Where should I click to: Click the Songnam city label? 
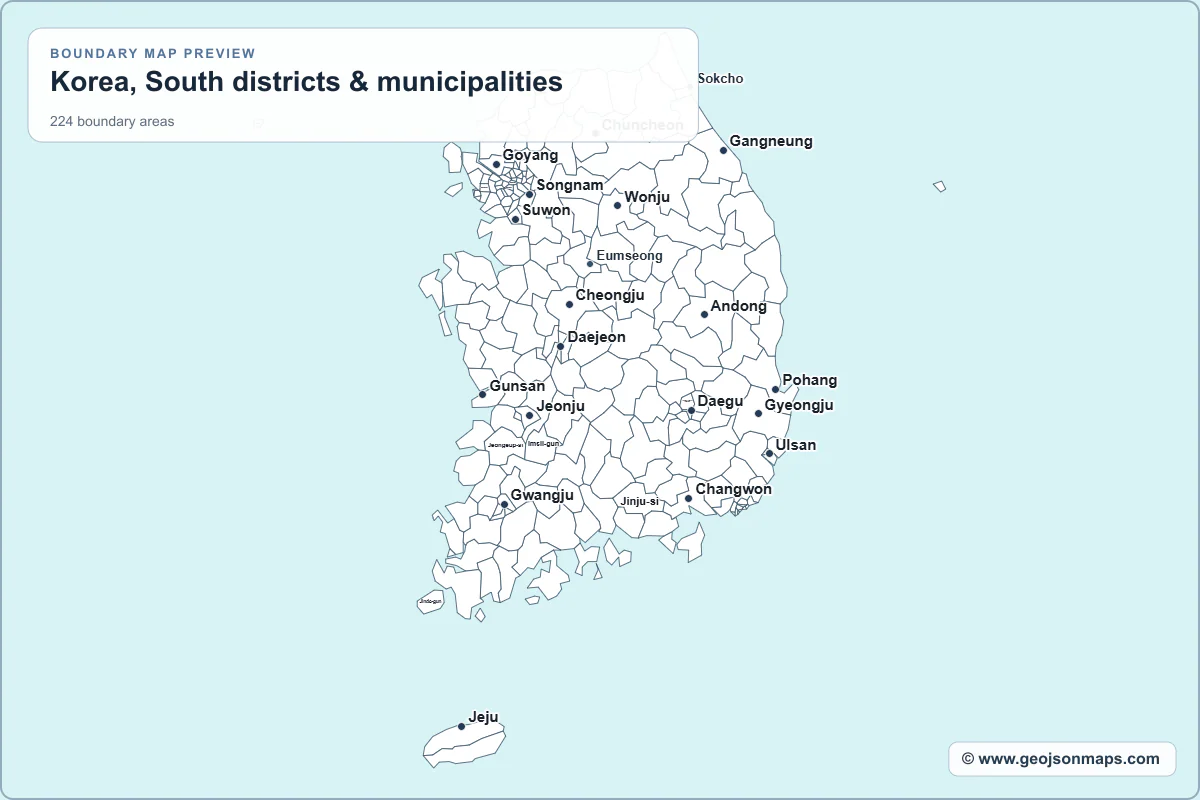(x=570, y=185)
